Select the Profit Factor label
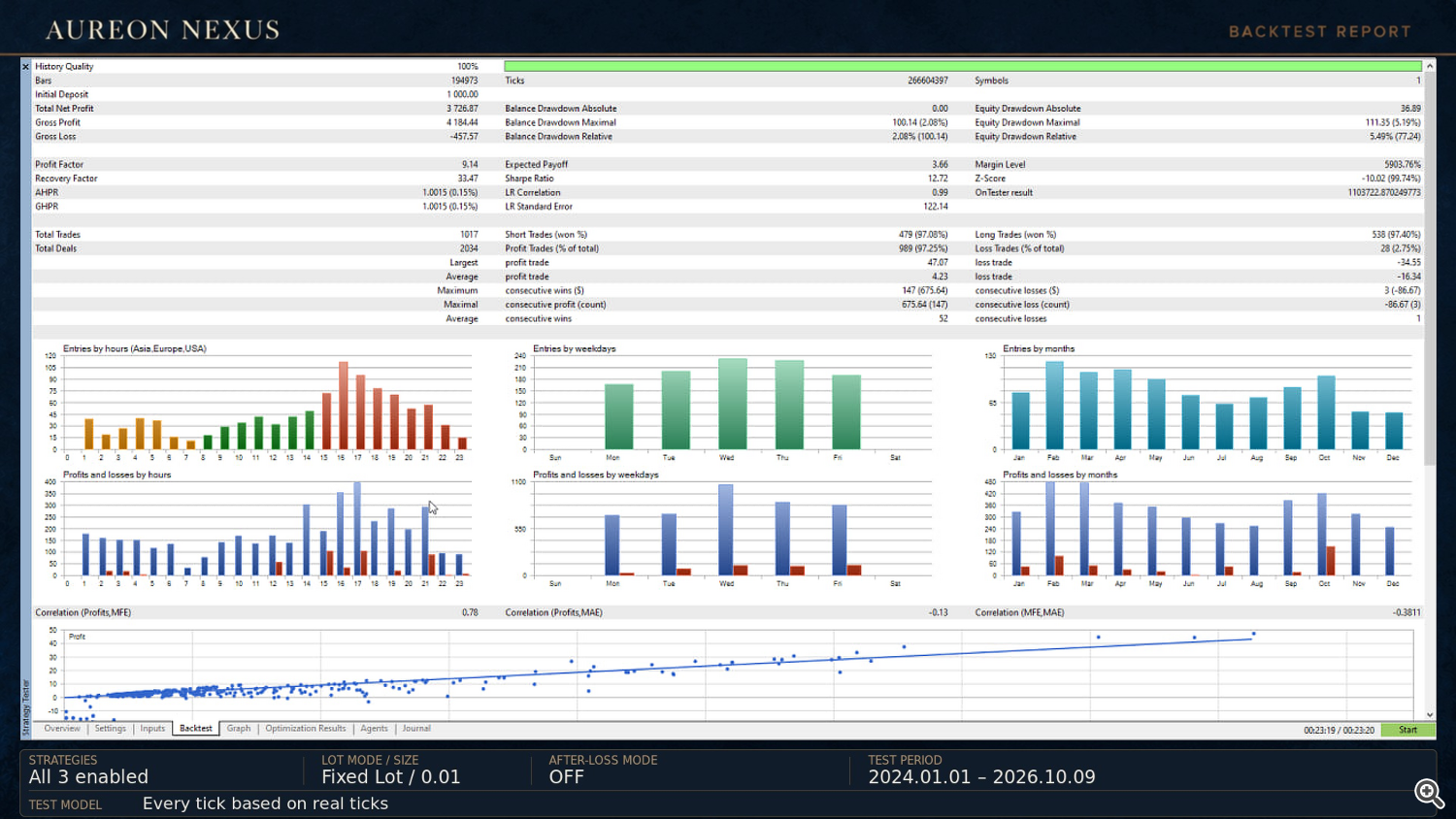This screenshot has height=819, width=1456. [59, 165]
